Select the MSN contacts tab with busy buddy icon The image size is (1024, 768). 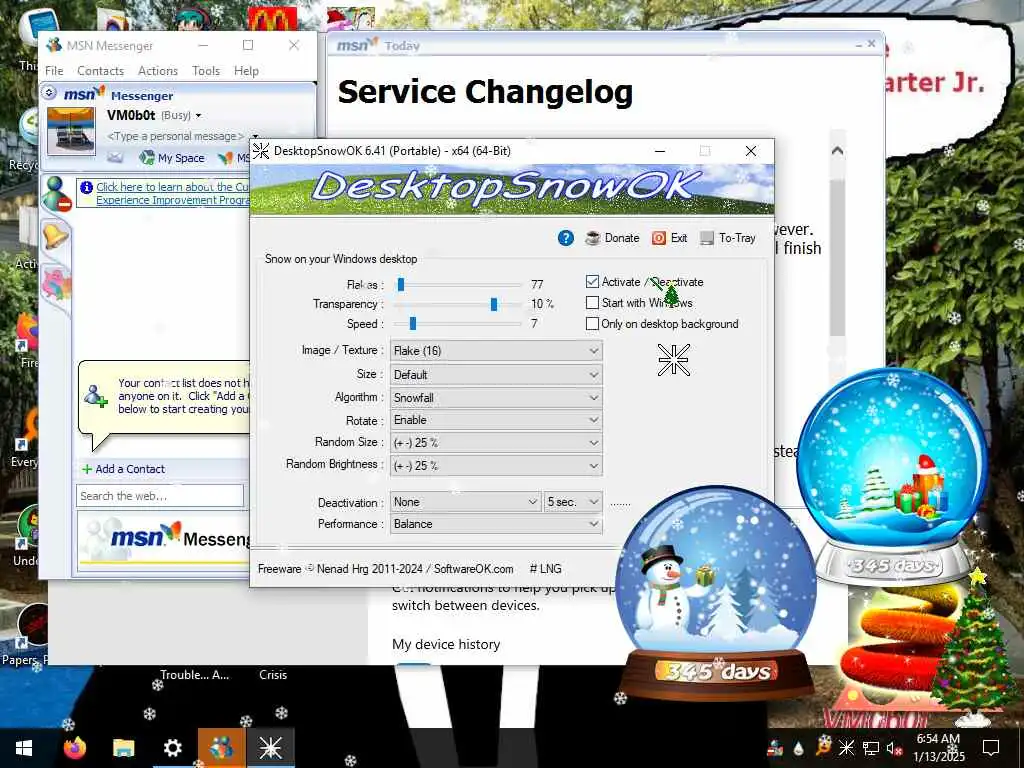(x=57, y=193)
